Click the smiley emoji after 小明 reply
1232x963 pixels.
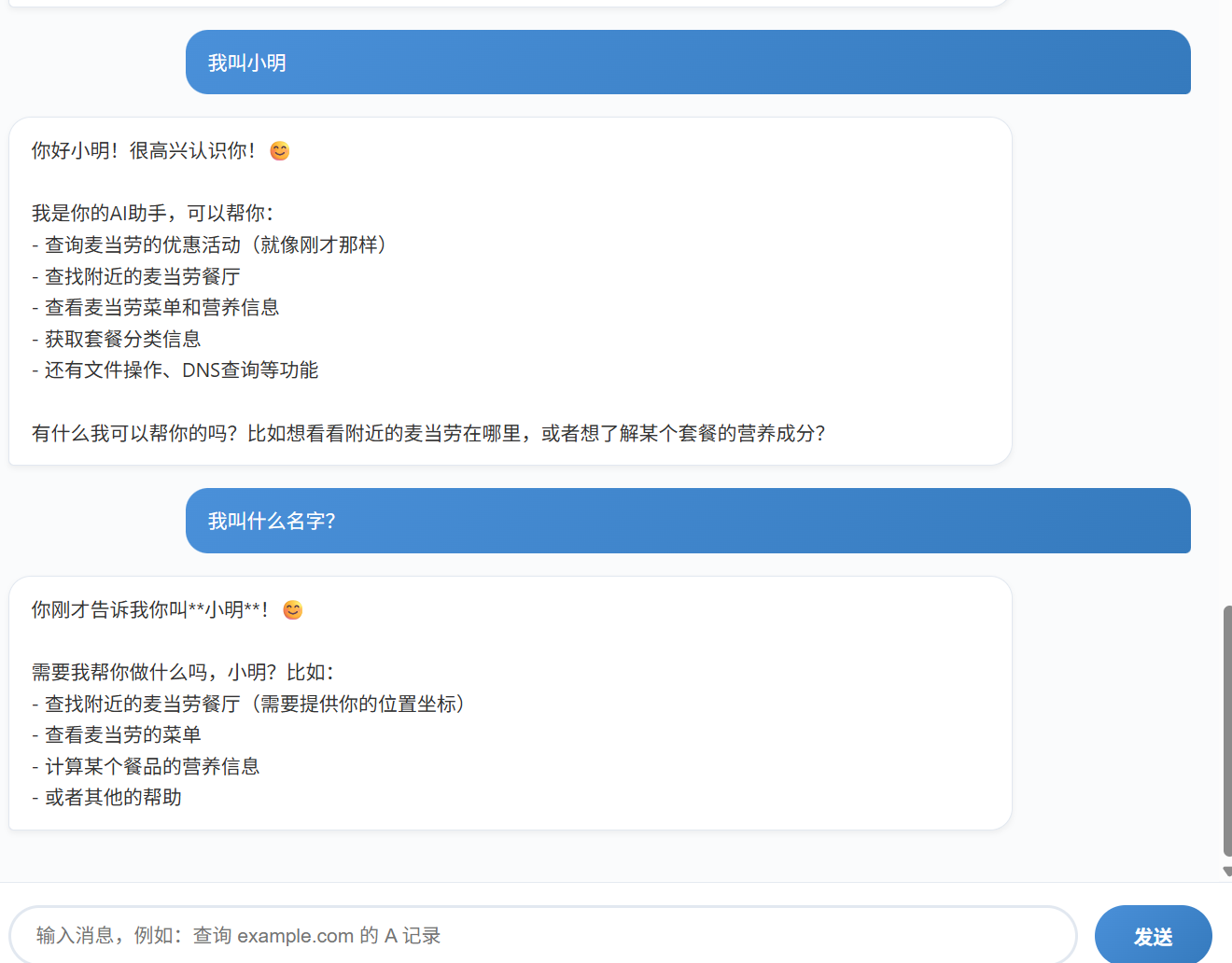coord(292,610)
